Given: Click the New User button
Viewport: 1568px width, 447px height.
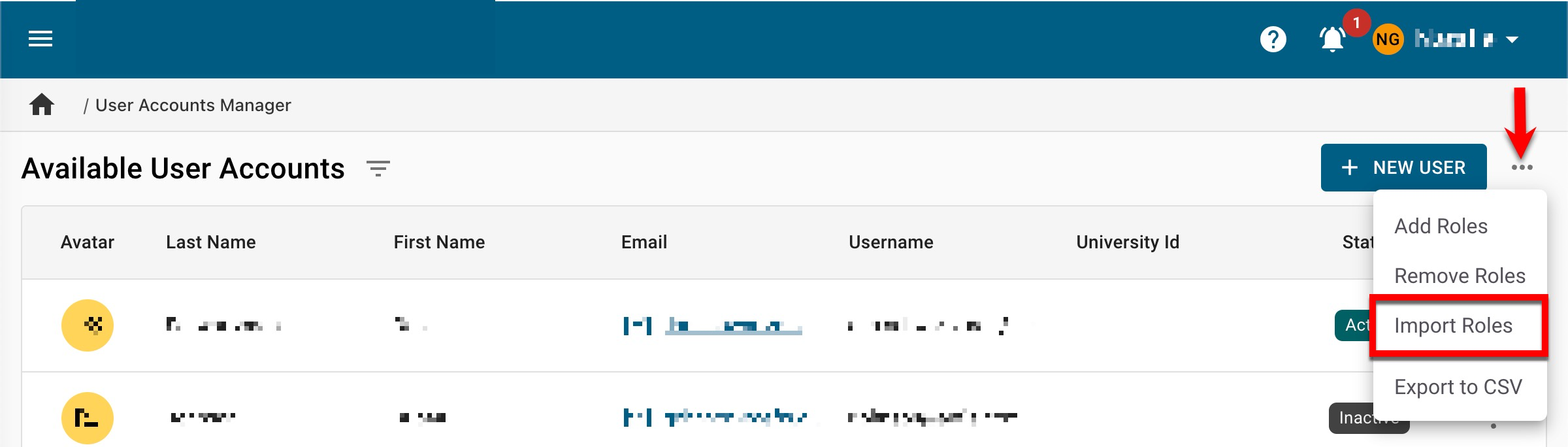Looking at the screenshot, I should 1403,168.
